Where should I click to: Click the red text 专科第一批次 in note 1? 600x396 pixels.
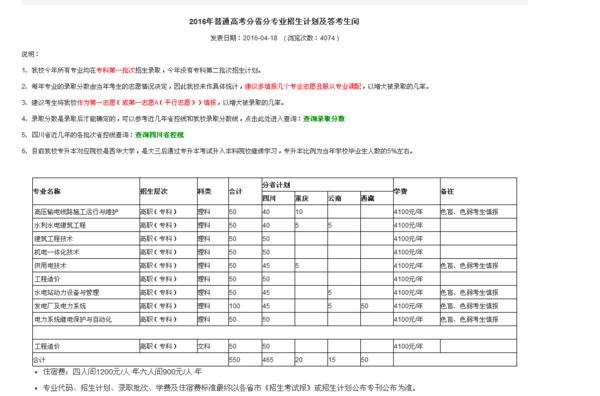(116, 70)
